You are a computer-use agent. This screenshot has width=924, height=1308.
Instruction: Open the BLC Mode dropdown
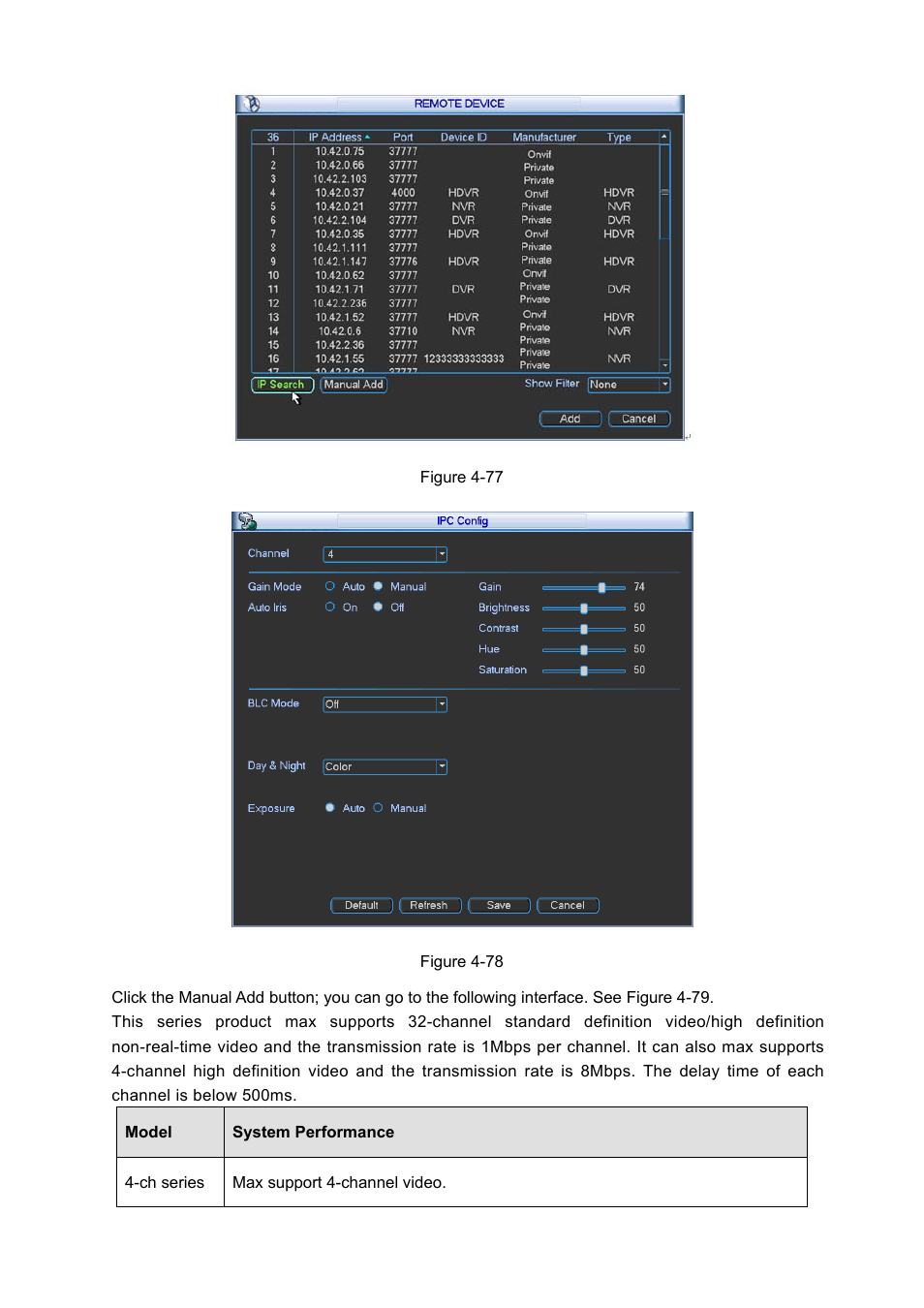coord(385,704)
